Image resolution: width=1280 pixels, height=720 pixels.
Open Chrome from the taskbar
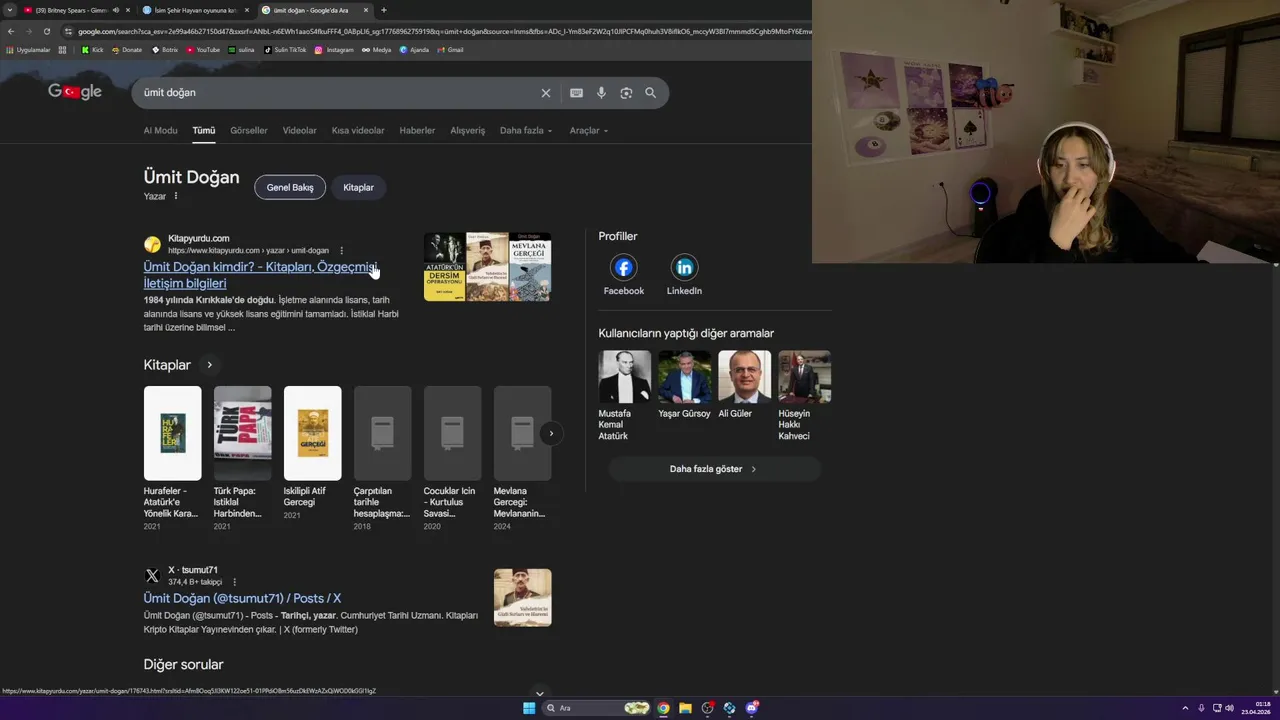[x=663, y=708]
